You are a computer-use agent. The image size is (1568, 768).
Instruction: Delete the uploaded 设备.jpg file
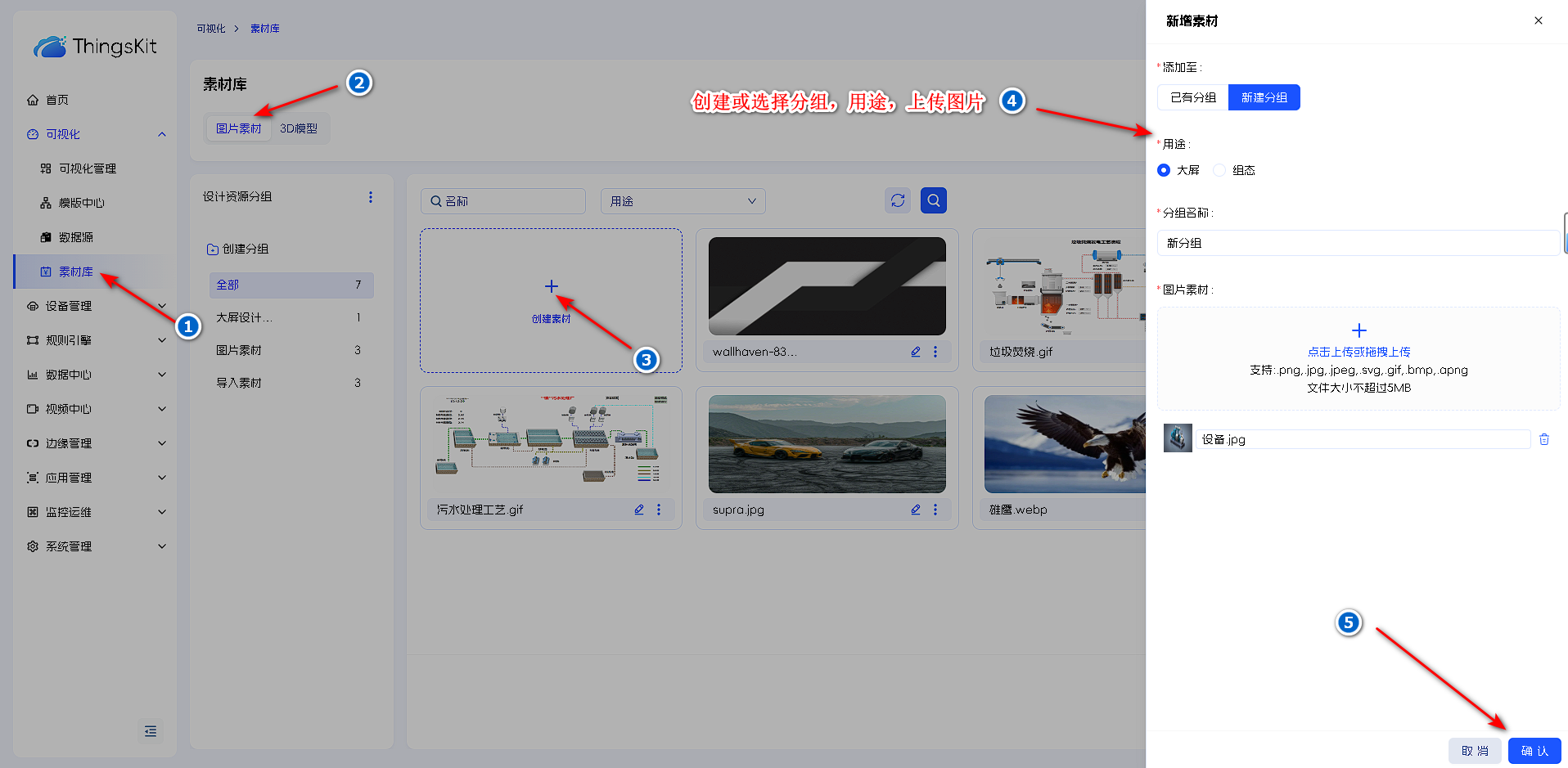pyautogui.click(x=1543, y=439)
